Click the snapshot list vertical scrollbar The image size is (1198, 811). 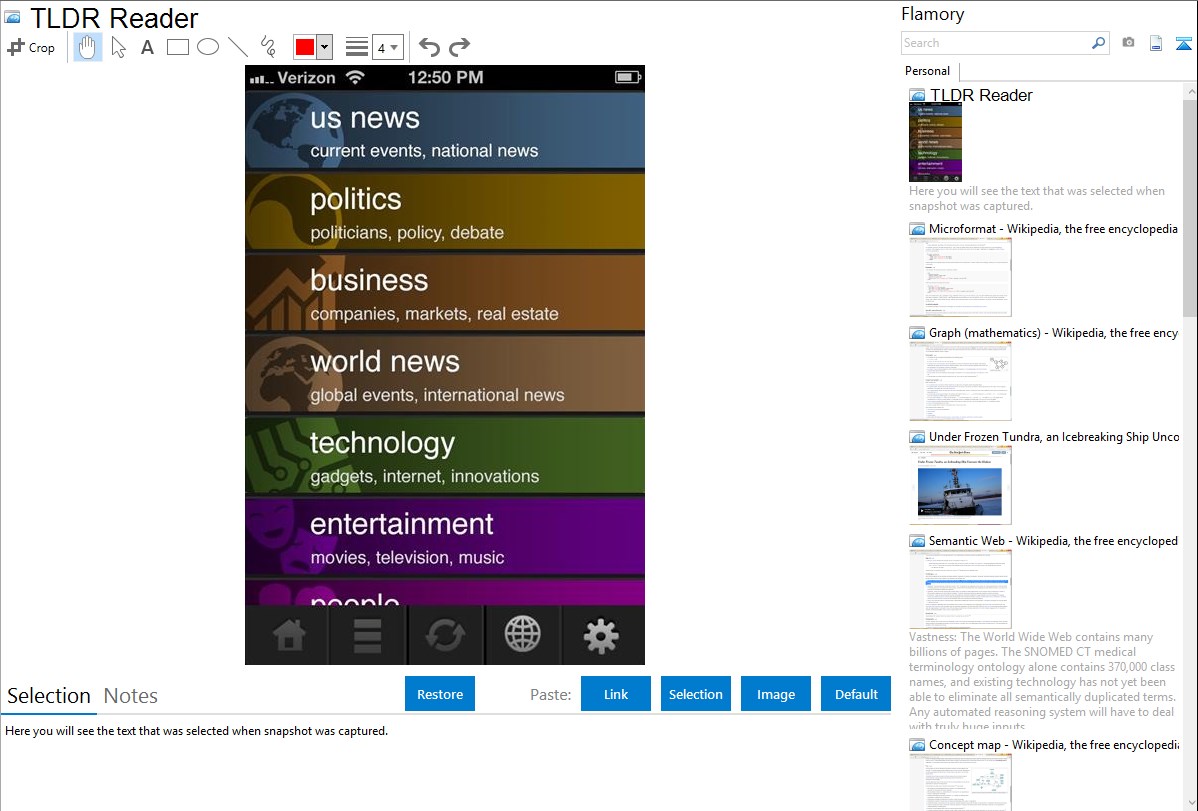pyautogui.click(x=1190, y=208)
